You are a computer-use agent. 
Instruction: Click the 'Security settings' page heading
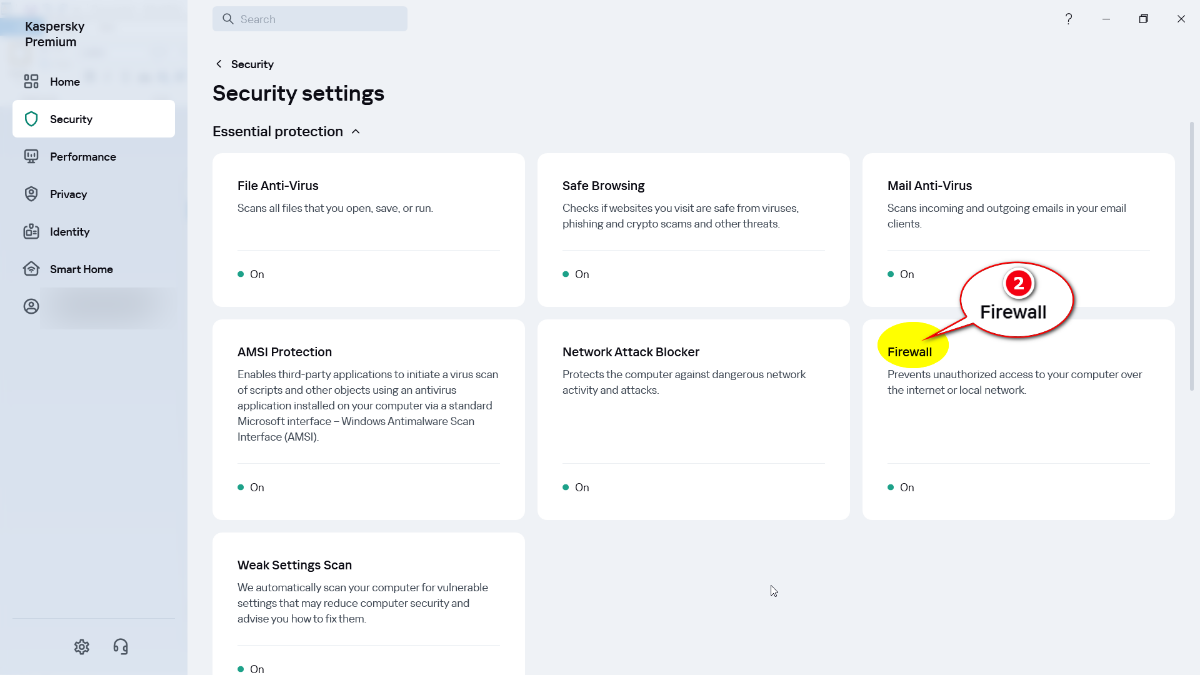click(x=298, y=94)
